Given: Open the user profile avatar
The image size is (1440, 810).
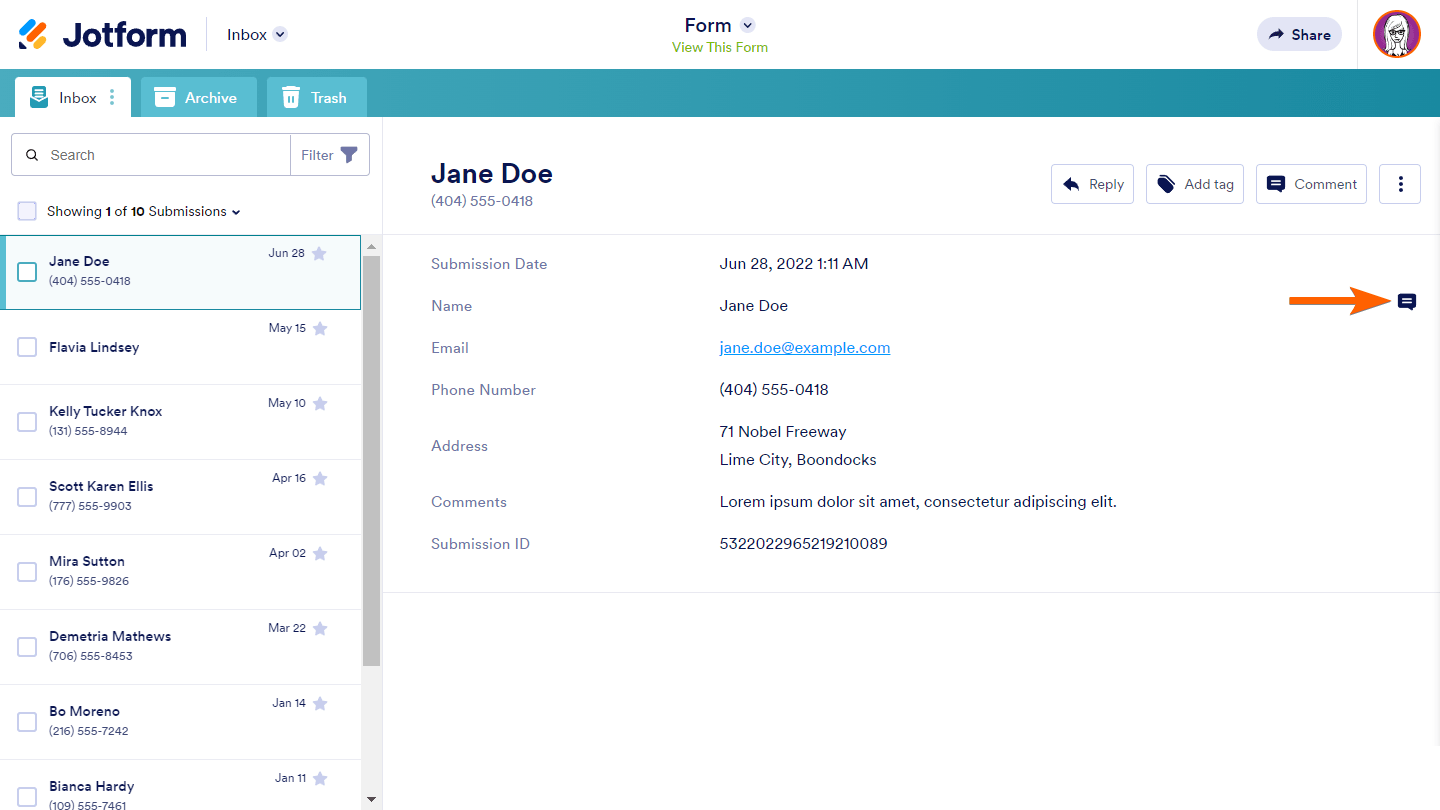Looking at the screenshot, I should tap(1396, 35).
